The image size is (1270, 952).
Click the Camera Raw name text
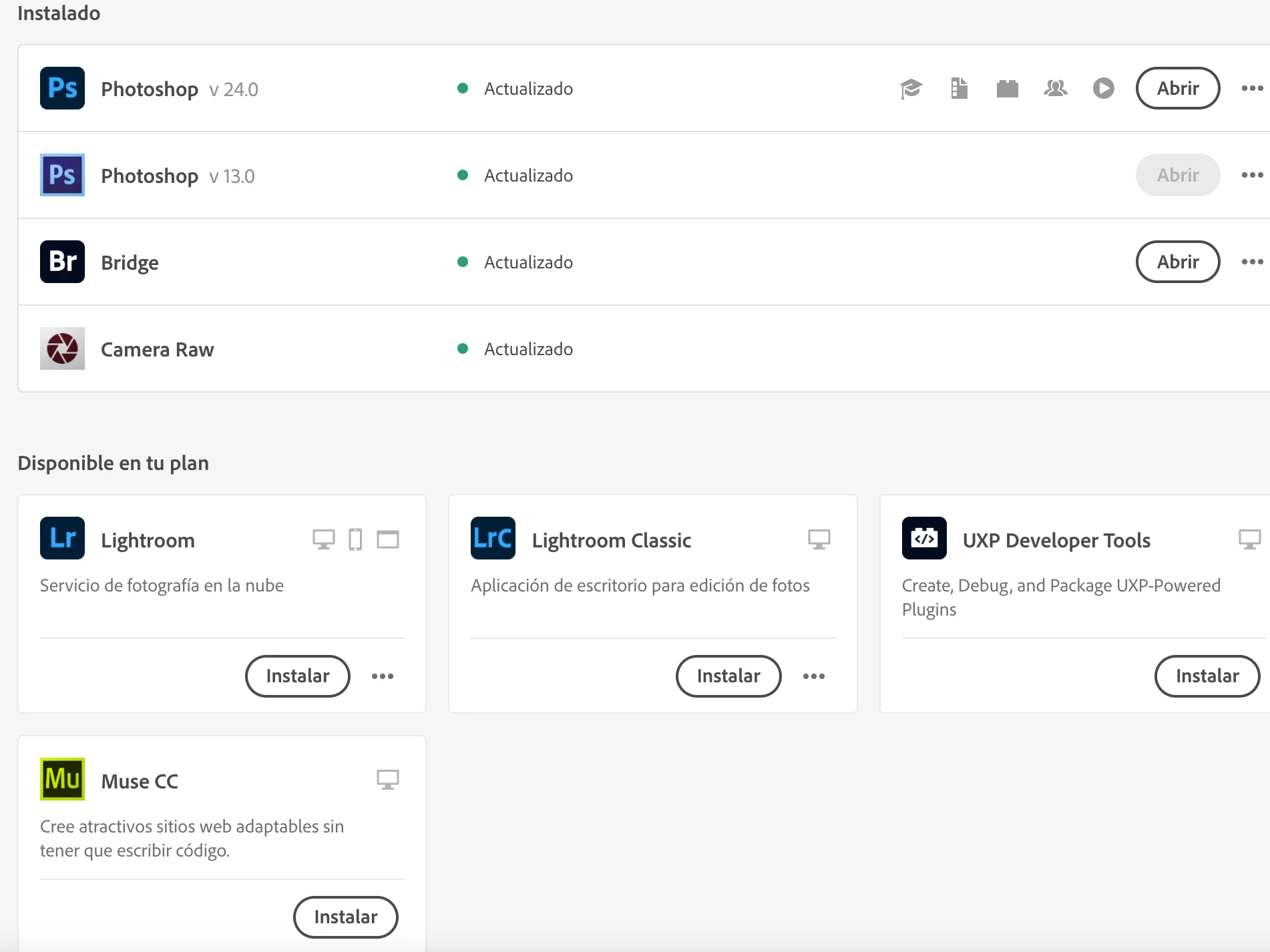157,349
